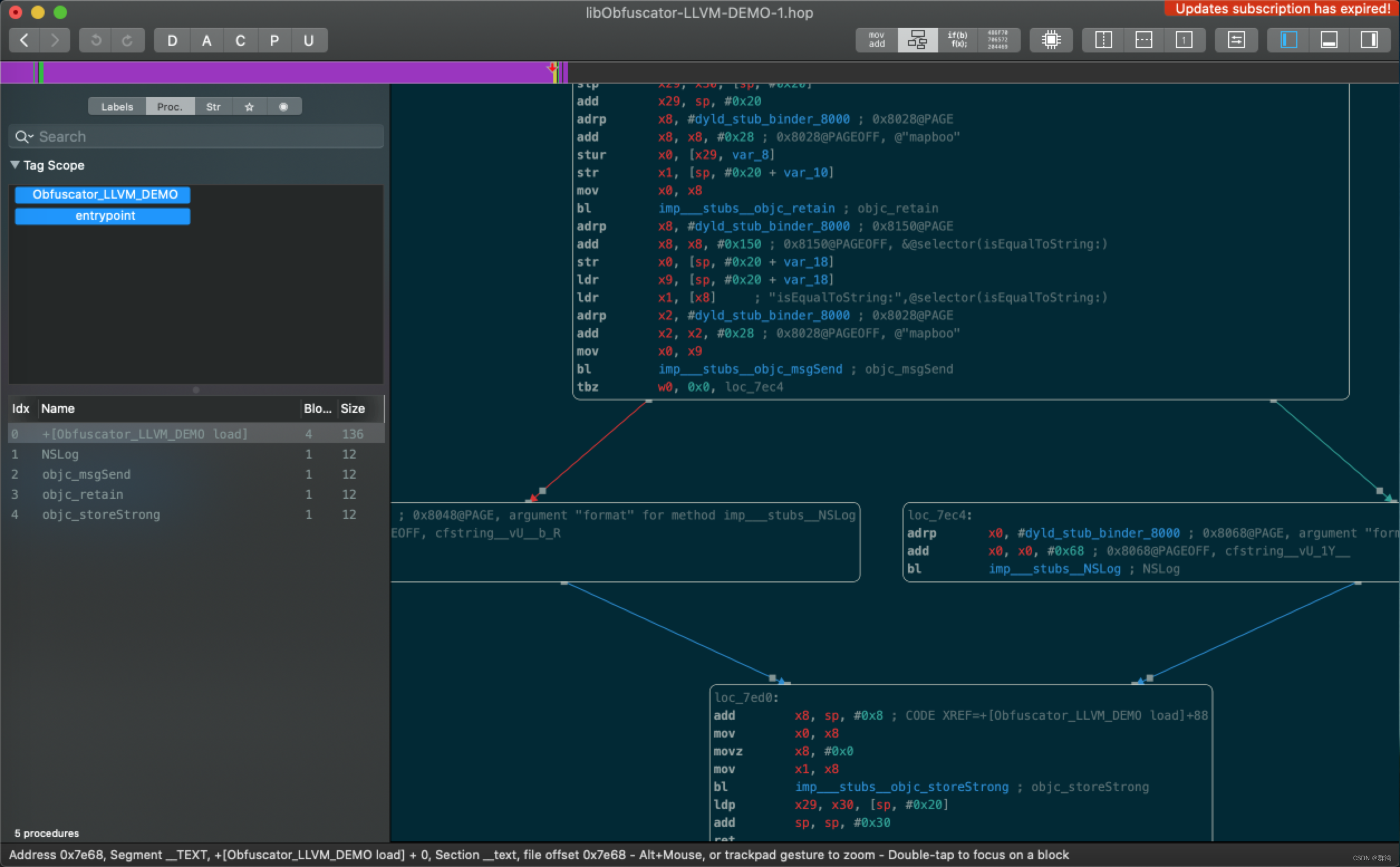This screenshot has width=1400, height=867.
Task: Open the search options magnifier dropdown
Action: pos(24,137)
